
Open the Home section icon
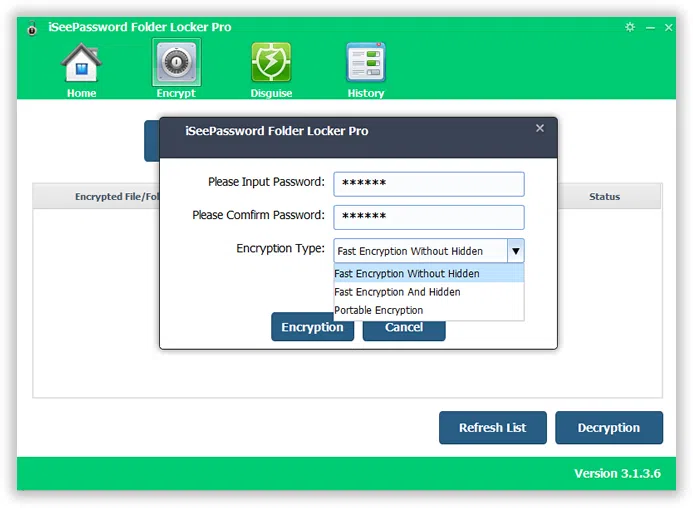81,62
